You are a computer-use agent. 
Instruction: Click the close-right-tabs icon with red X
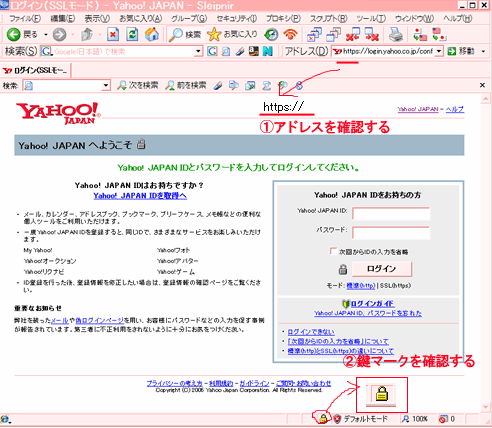pyautogui.click(x=372, y=35)
